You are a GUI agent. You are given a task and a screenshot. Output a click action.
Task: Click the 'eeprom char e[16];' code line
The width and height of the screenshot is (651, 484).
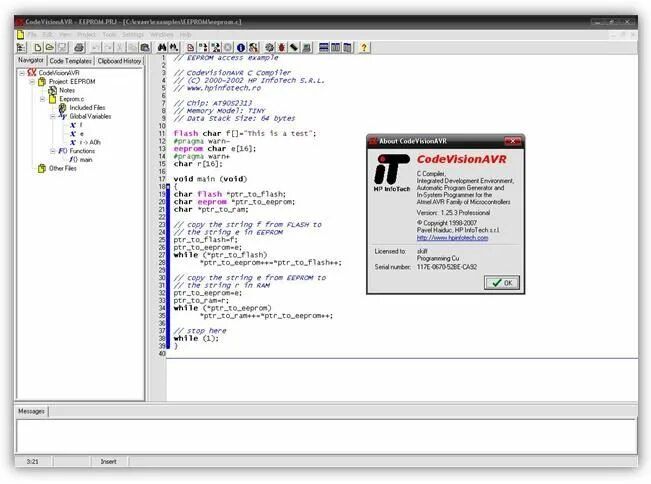(x=215, y=149)
